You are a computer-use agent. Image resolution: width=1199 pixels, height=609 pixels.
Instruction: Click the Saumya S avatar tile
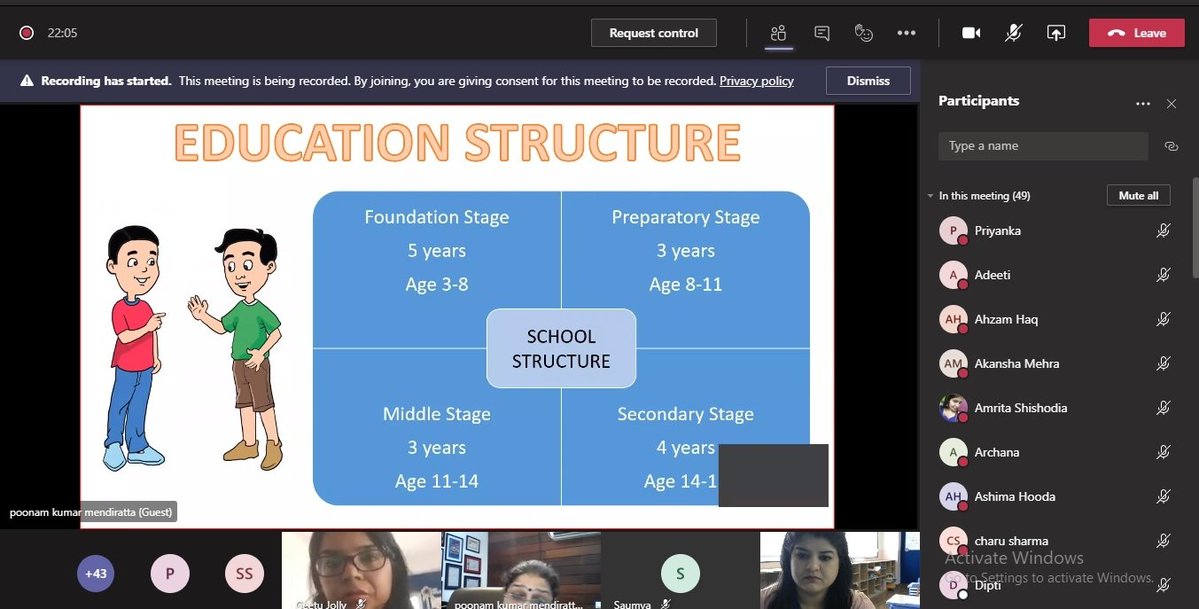[x=680, y=571]
